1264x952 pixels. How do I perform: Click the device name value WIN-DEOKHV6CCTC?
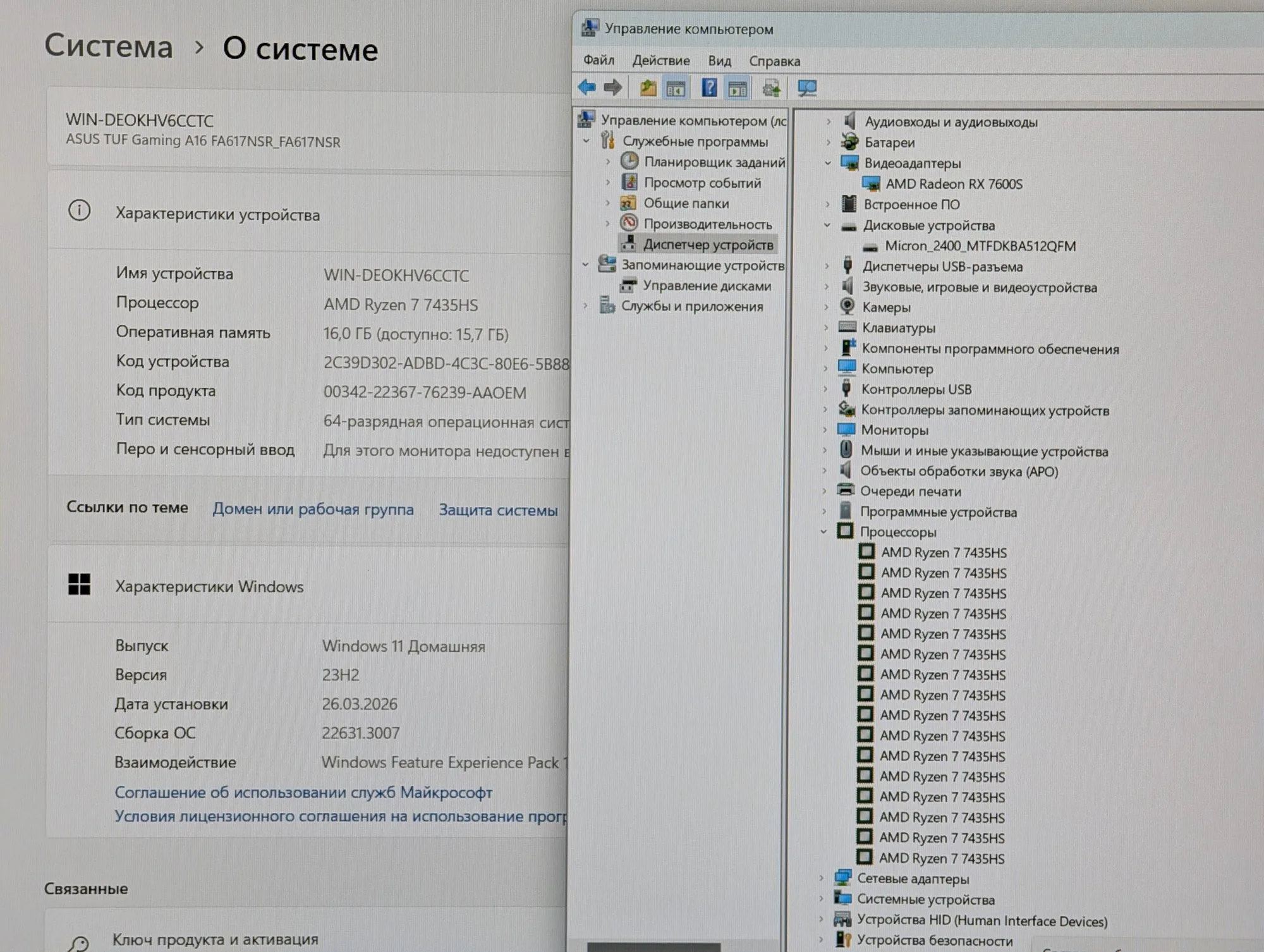tap(396, 276)
